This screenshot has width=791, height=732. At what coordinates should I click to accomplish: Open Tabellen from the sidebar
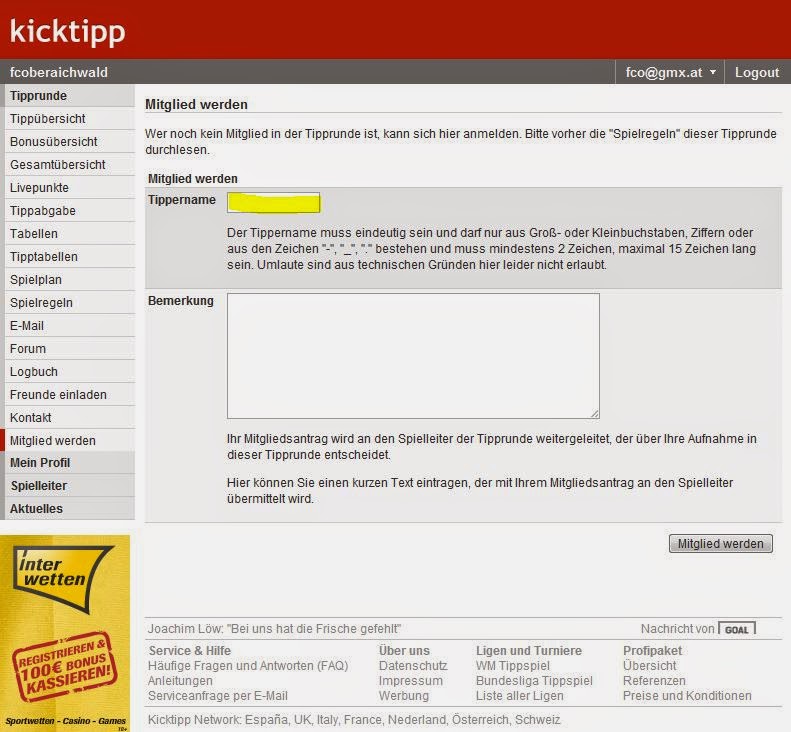point(70,234)
